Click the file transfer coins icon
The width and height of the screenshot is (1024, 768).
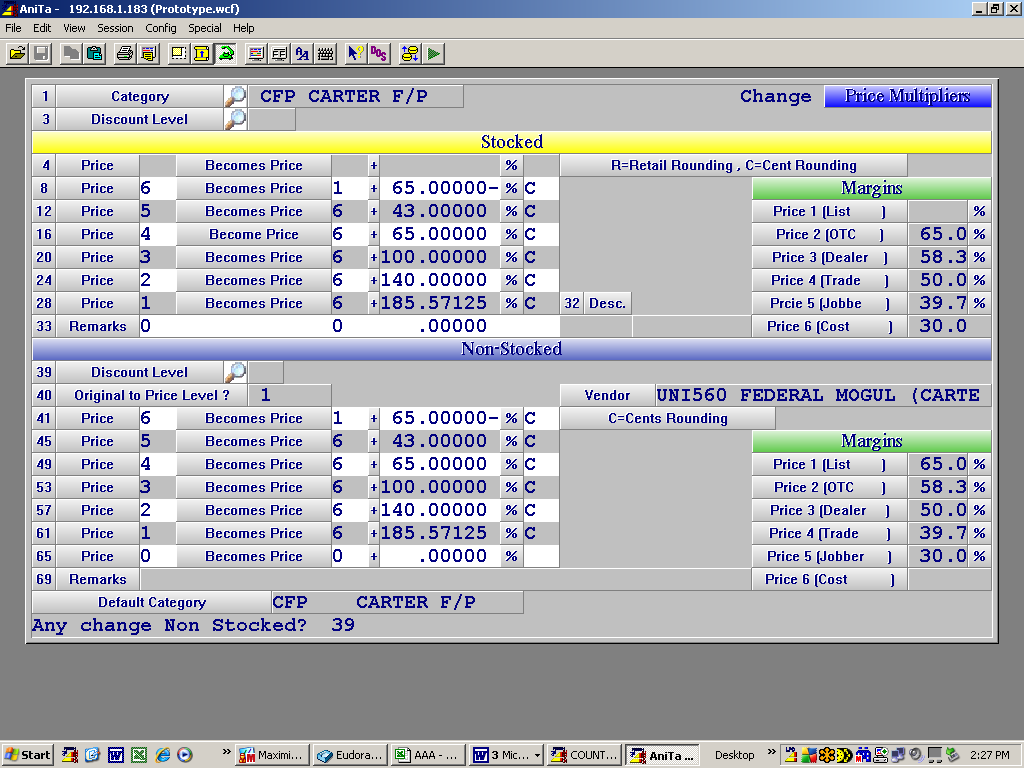(x=409, y=54)
